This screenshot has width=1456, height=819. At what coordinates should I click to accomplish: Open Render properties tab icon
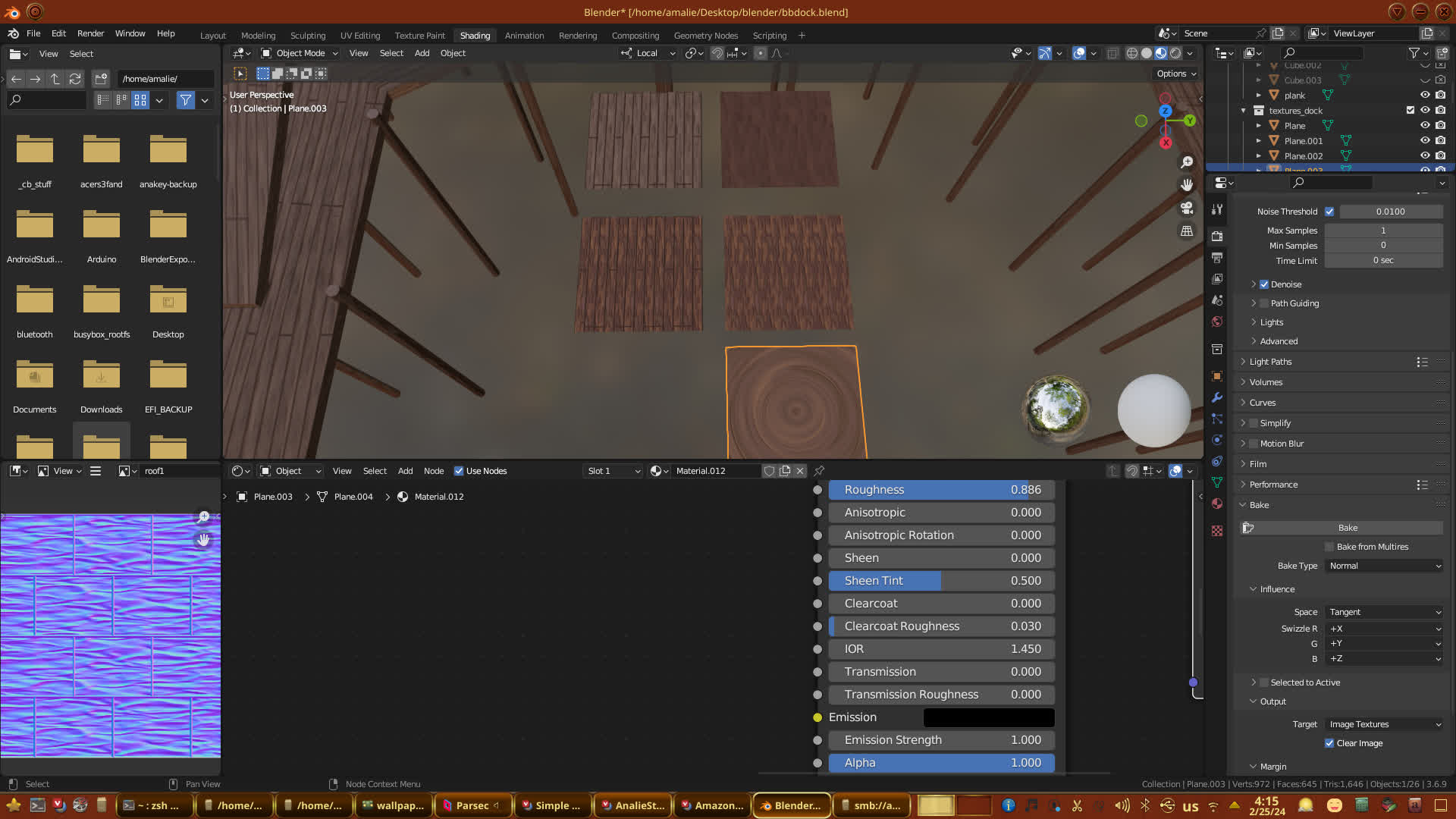[x=1217, y=237]
